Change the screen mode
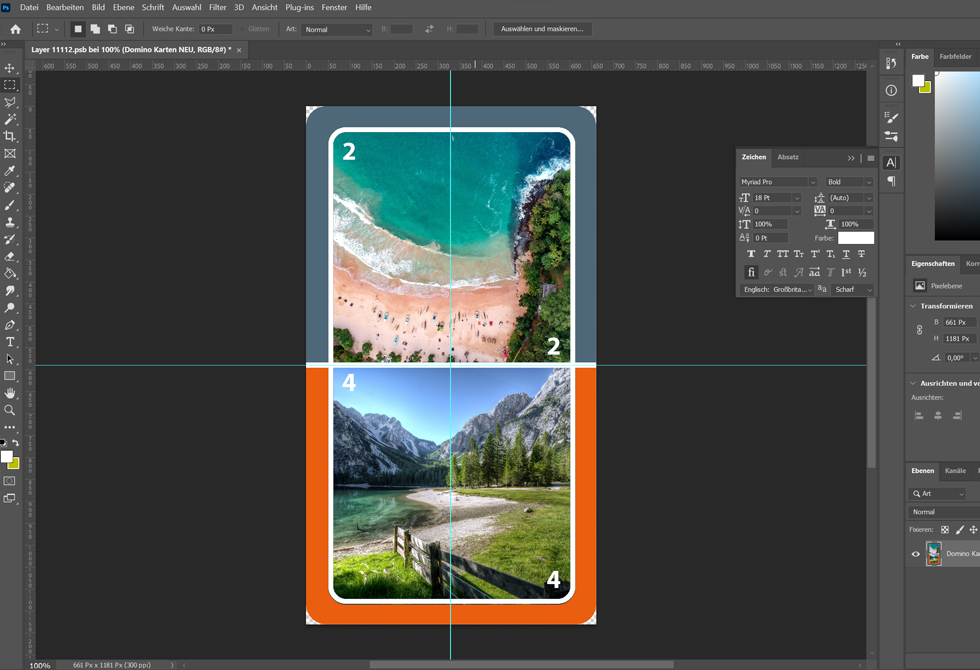 tap(10, 498)
